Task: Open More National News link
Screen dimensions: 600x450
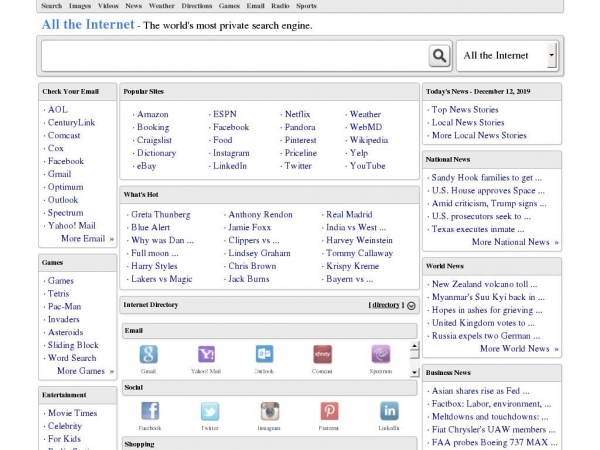Action: click(510, 242)
